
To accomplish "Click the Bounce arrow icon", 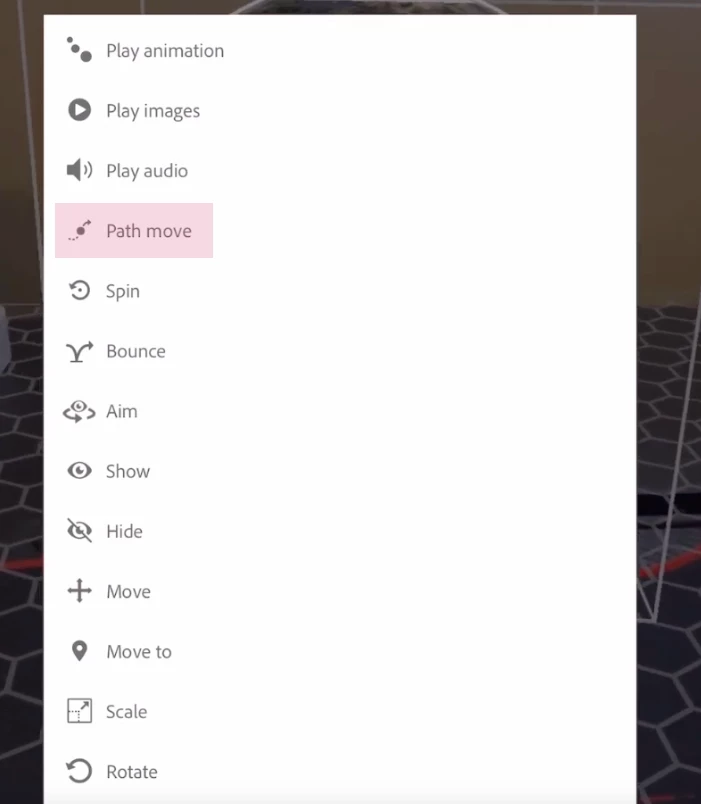I will (79, 351).
